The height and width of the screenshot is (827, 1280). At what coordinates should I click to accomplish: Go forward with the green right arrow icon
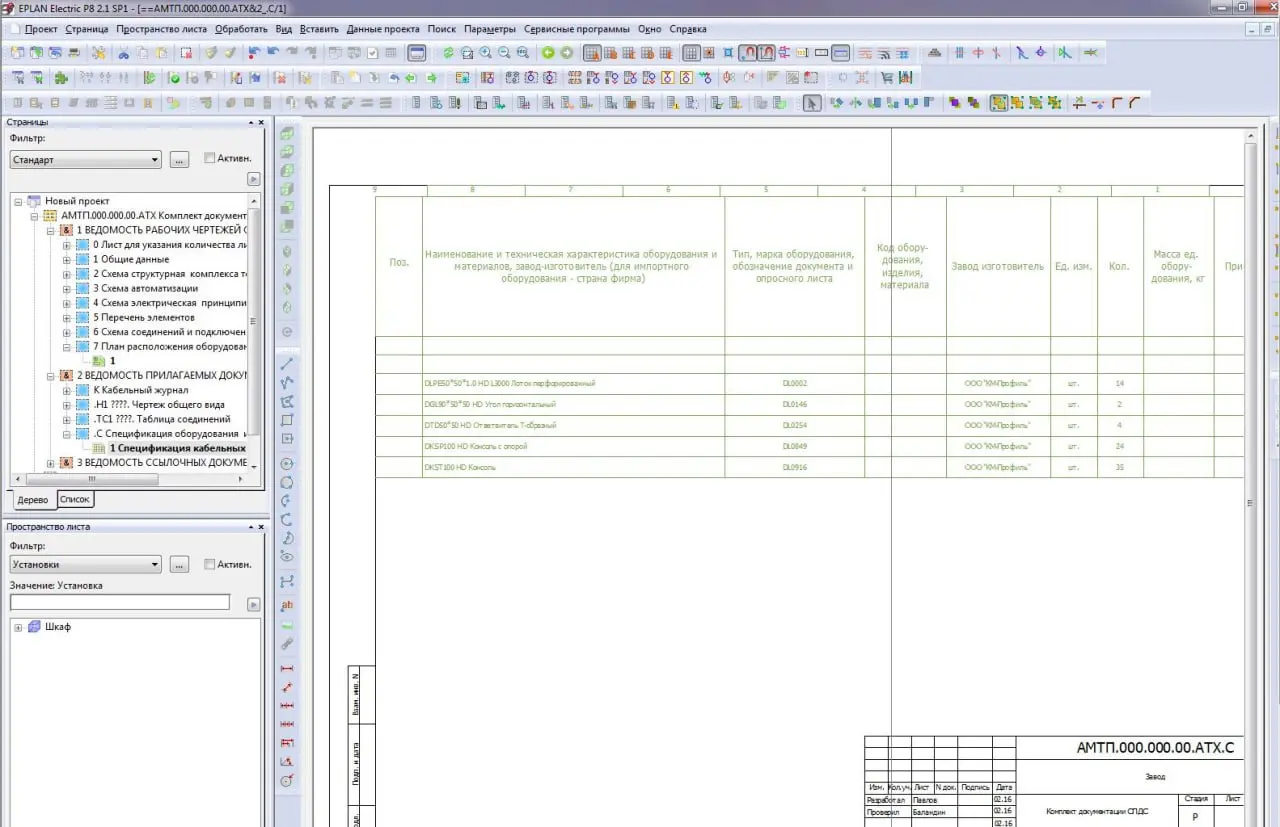point(566,53)
